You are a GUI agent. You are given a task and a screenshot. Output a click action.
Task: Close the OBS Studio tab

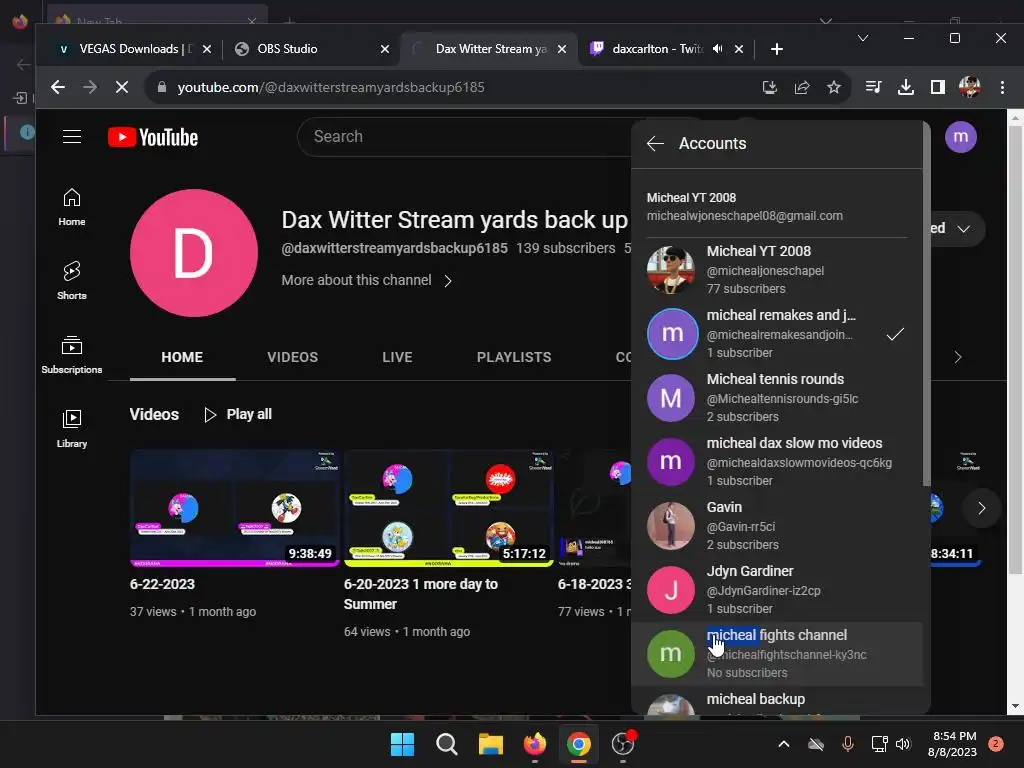click(385, 49)
